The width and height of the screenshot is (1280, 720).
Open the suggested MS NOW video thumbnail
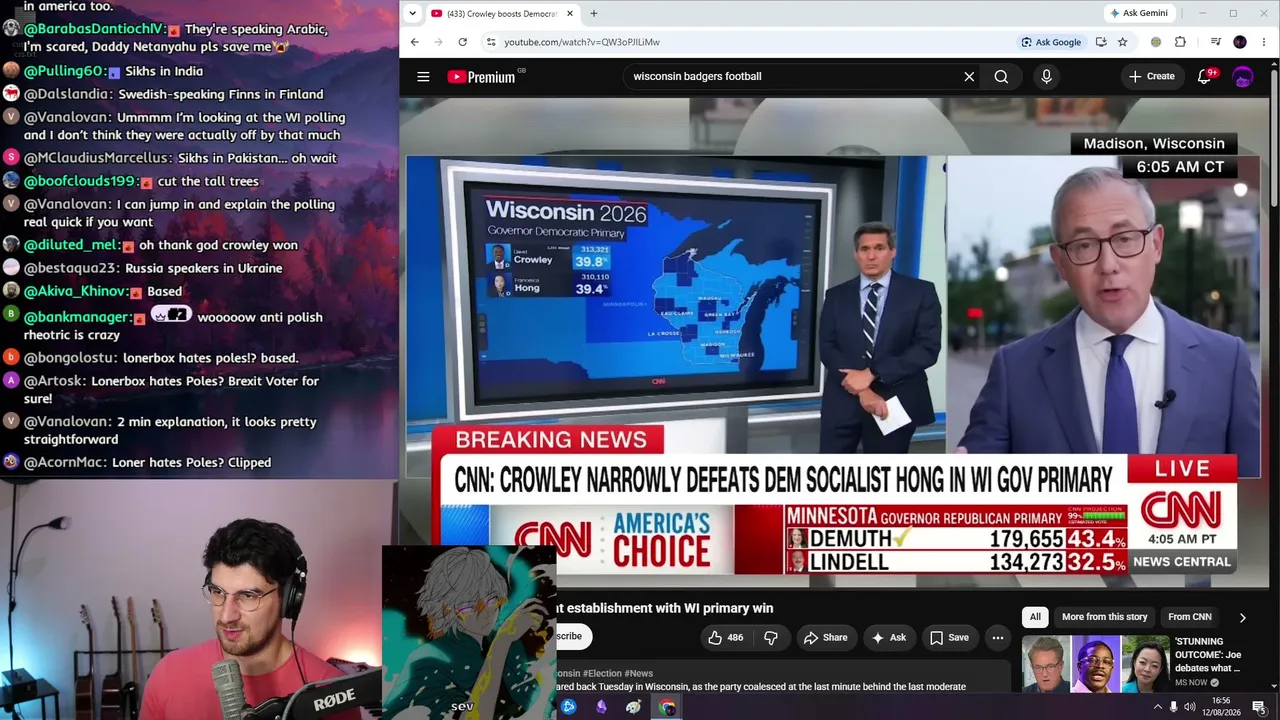[x=1096, y=664]
